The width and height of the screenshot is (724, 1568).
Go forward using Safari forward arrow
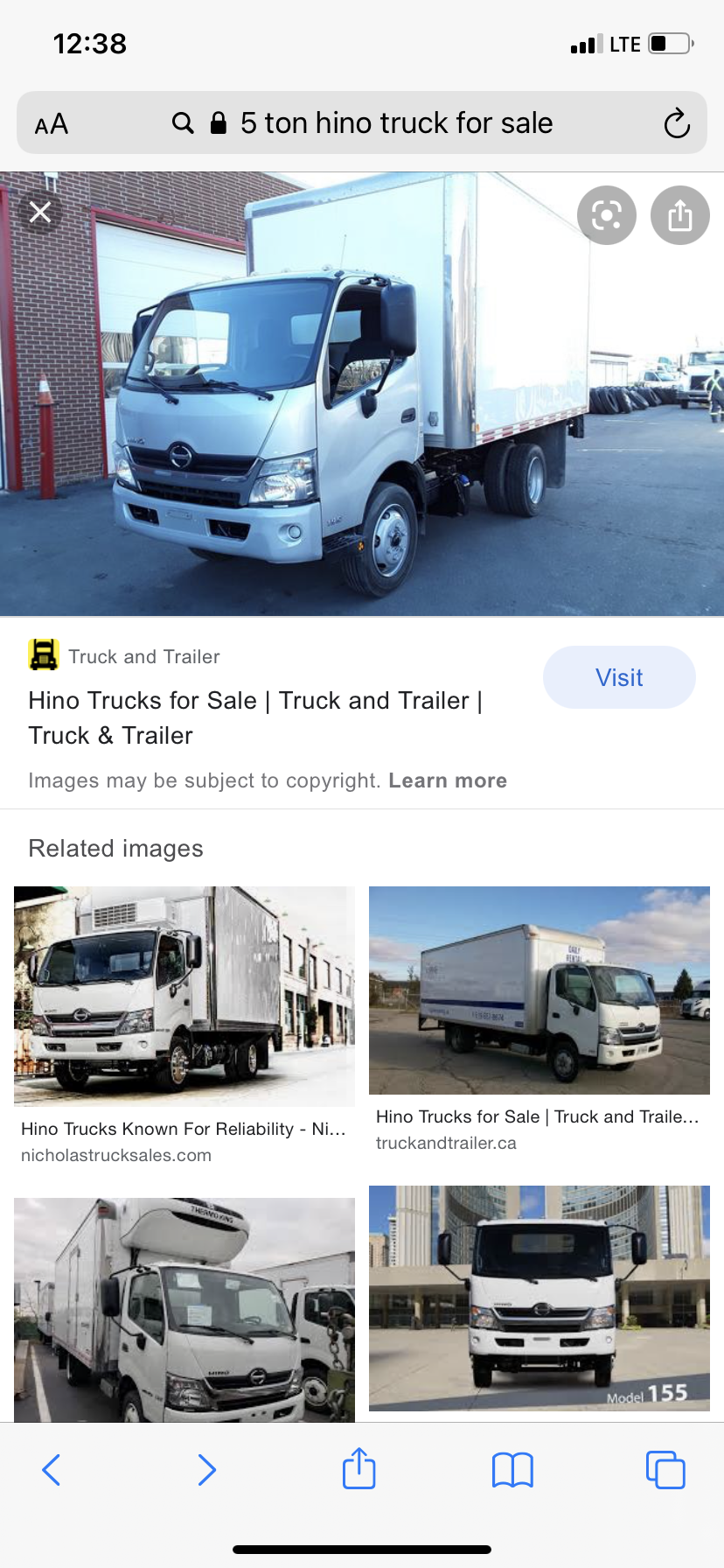pyautogui.click(x=206, y=1470)
